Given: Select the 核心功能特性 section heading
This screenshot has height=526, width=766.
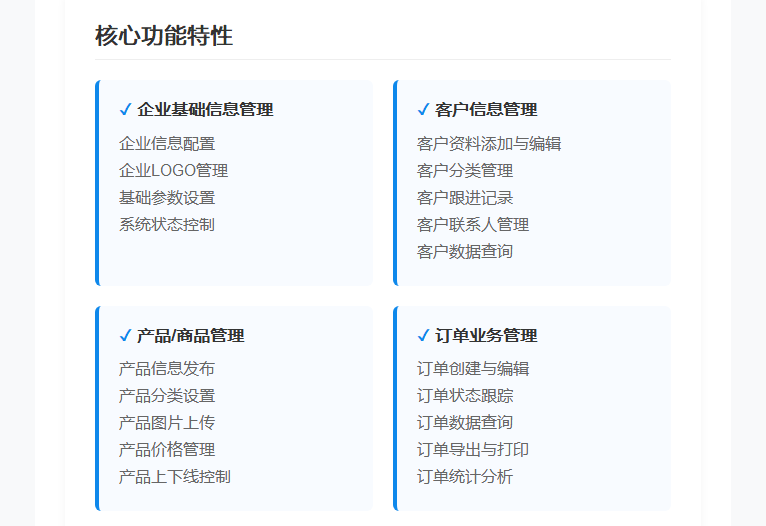Looking at the screenshot, I should [164, 36].
